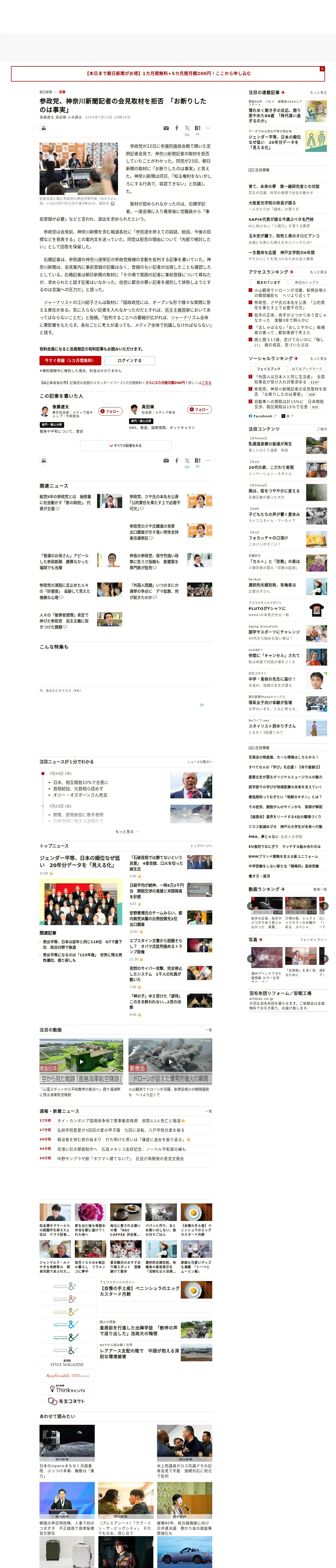The image size is (336, 1568).
Task: Open 真田嶺 reporter avatar
Action: (x=134, y=410)
